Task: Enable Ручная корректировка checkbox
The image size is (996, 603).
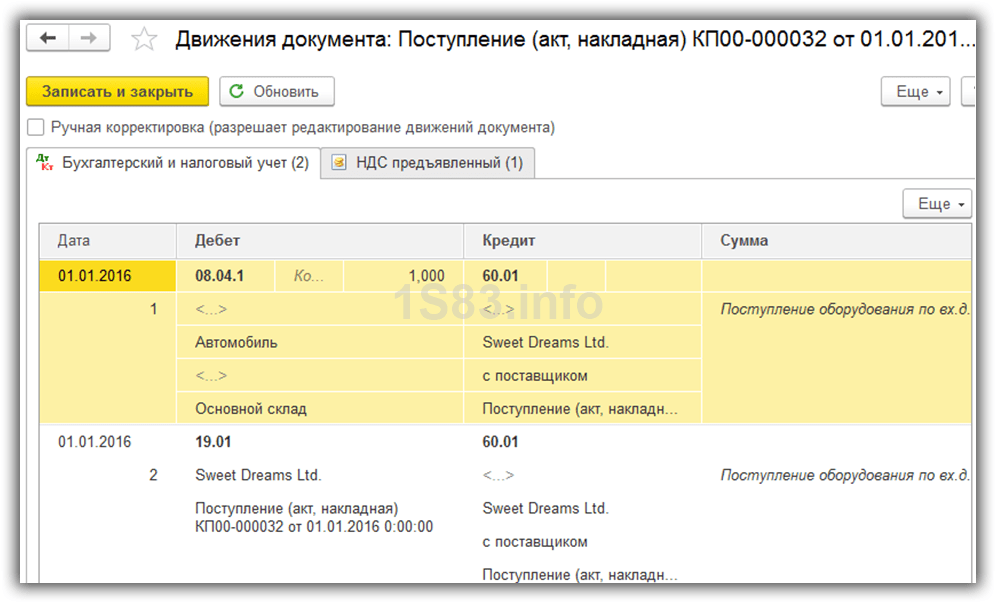Action: (x=36, y=127)
